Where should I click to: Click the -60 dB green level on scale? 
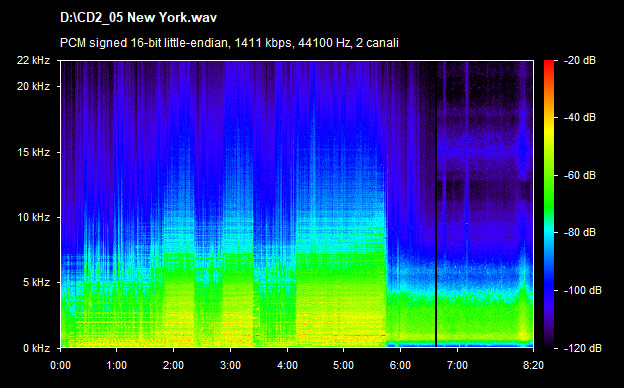(549, 175)
